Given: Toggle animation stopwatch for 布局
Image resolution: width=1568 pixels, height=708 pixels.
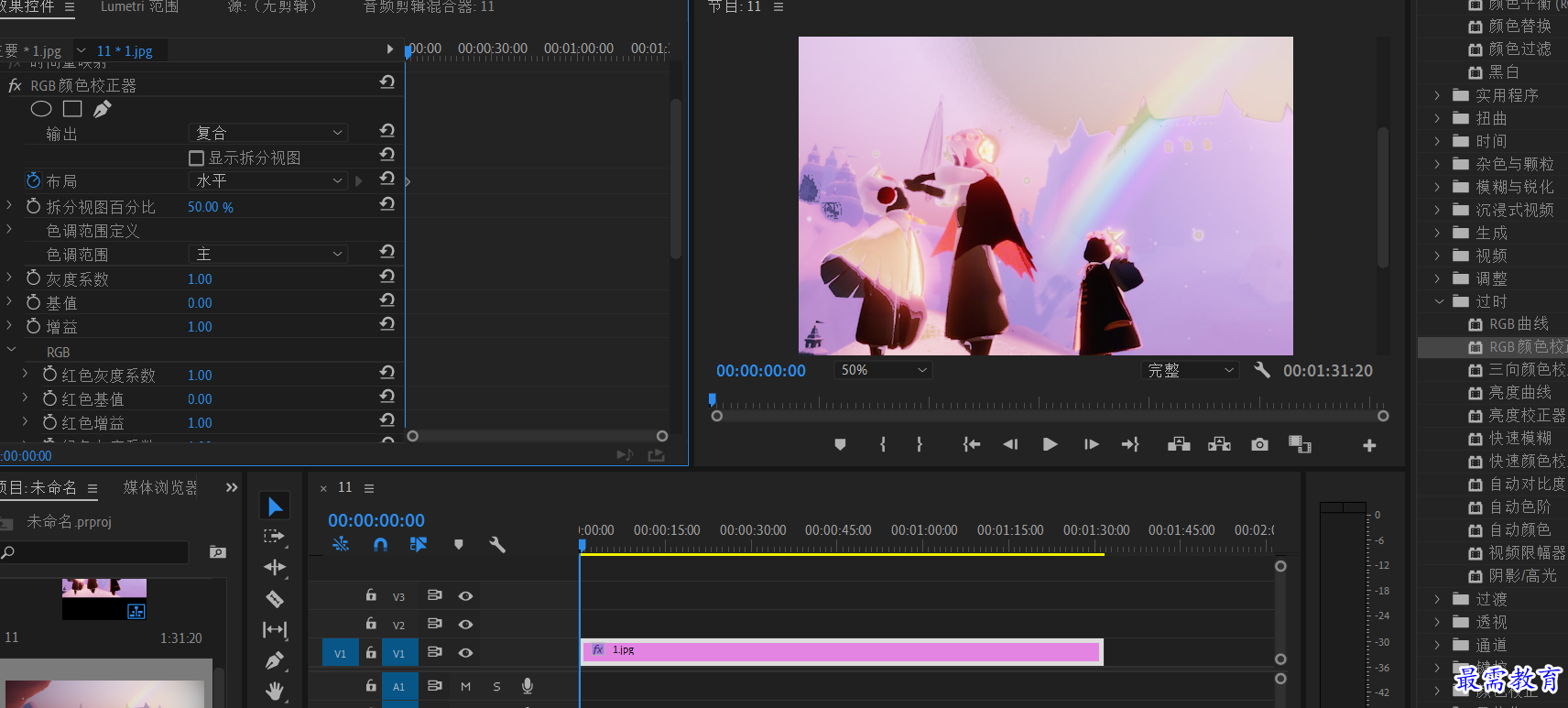Looking at the screenshot, I should pyautogui.click(x=34, y=180).
